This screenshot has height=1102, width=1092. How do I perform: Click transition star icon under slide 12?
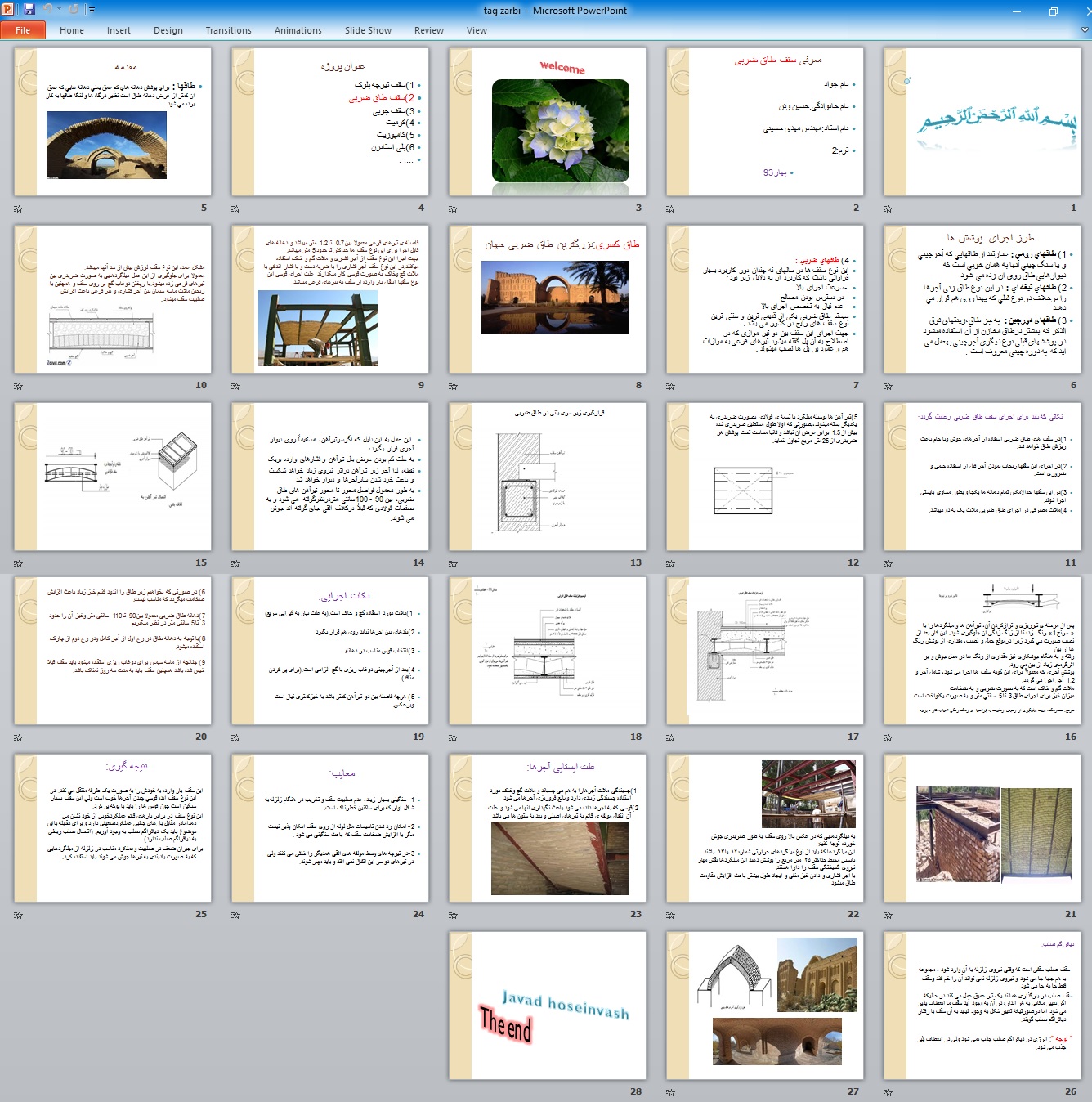[x=670, y=564]
